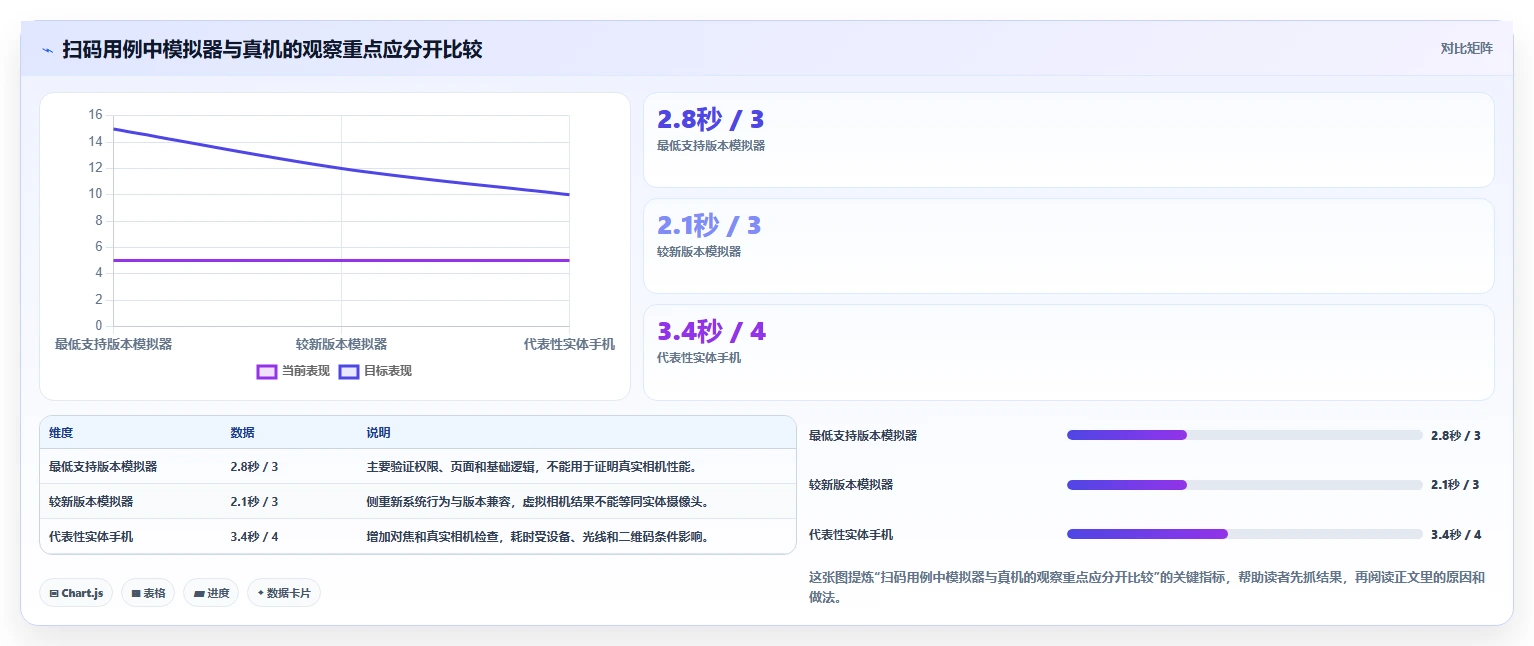Viewport: 1534px width, 646px height.
Task: Click the 目标表现 blue legend swatch
Action: point(349,371)
